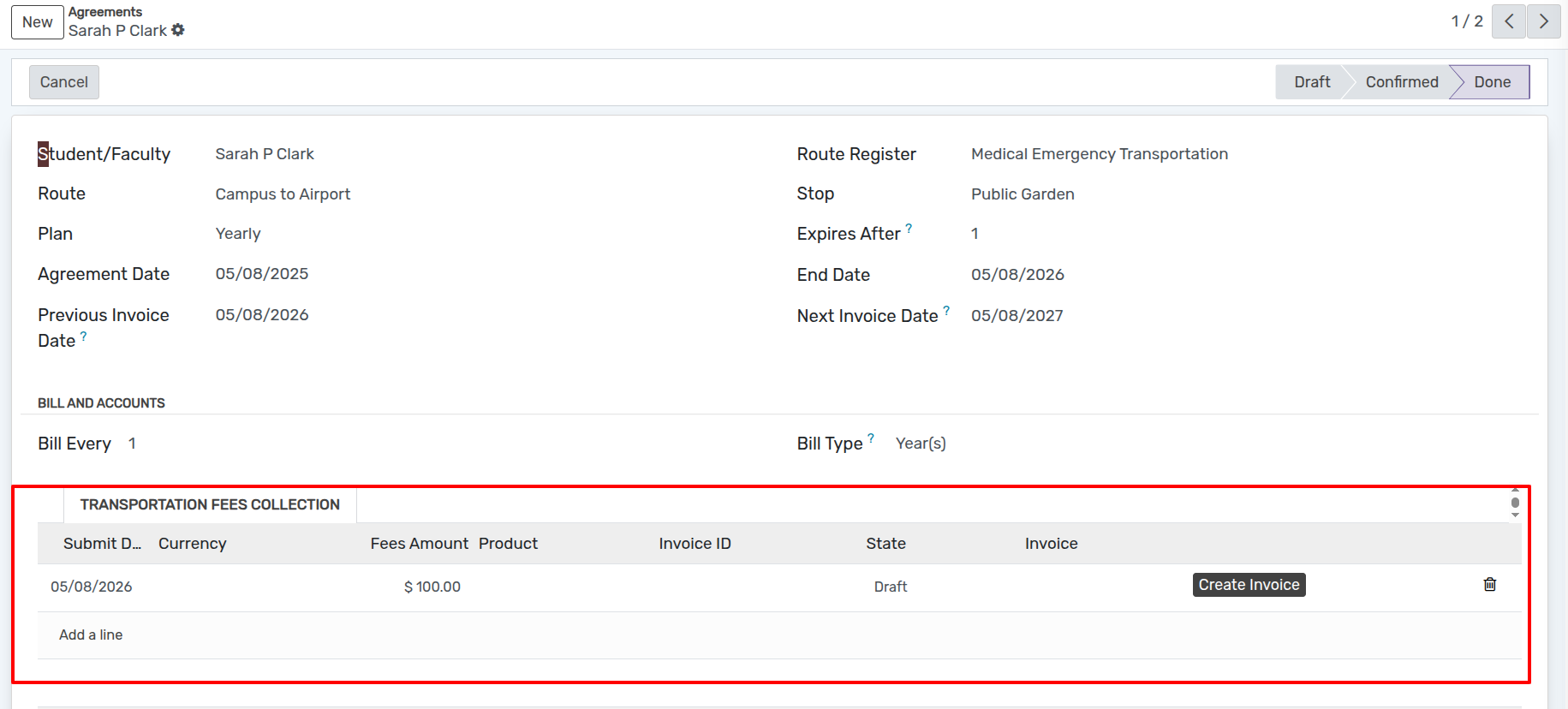This screenshot has width=1568, height=709.
Task: Click the Agreement Date field value
Action: point(262,274)
